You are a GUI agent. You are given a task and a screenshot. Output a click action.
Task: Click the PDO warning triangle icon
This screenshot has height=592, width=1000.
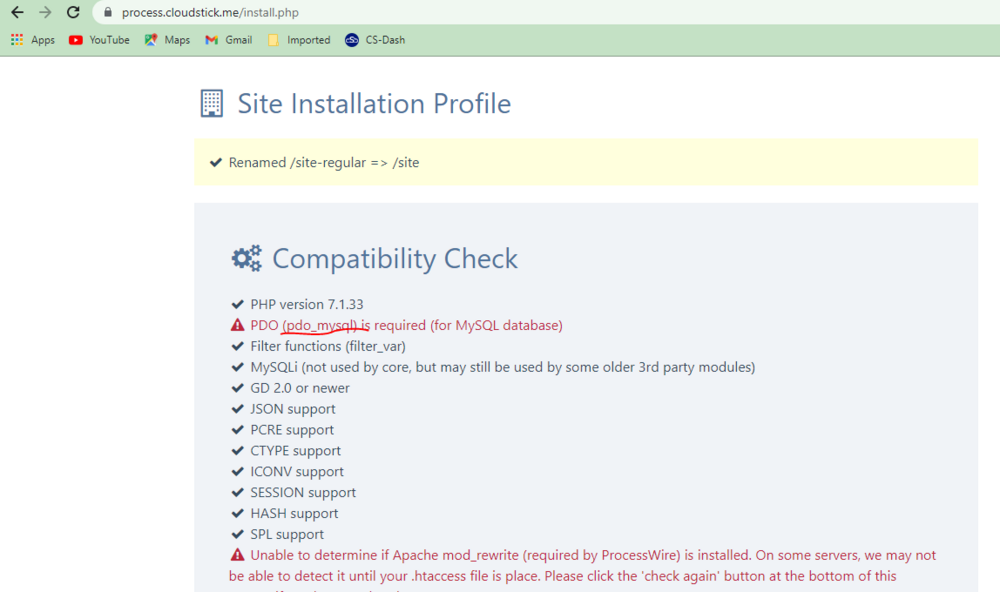pos(237,325)
